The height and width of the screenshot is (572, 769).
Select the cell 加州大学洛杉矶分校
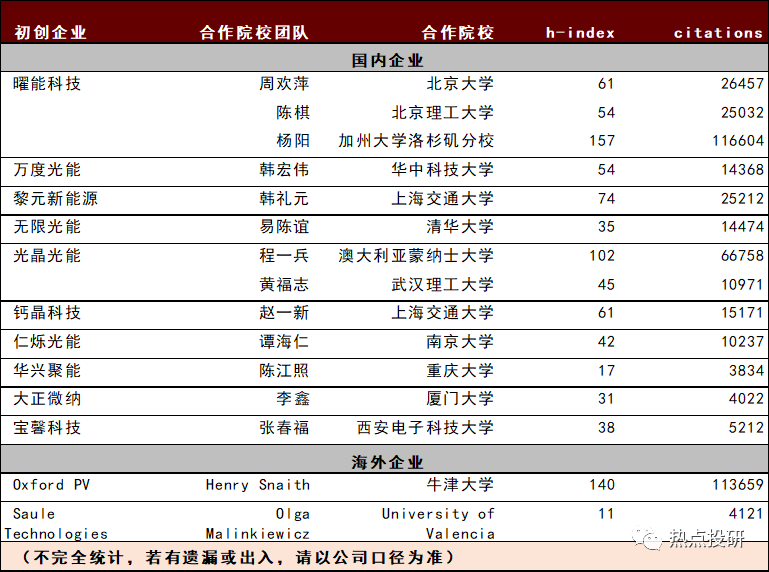[416, 140]
